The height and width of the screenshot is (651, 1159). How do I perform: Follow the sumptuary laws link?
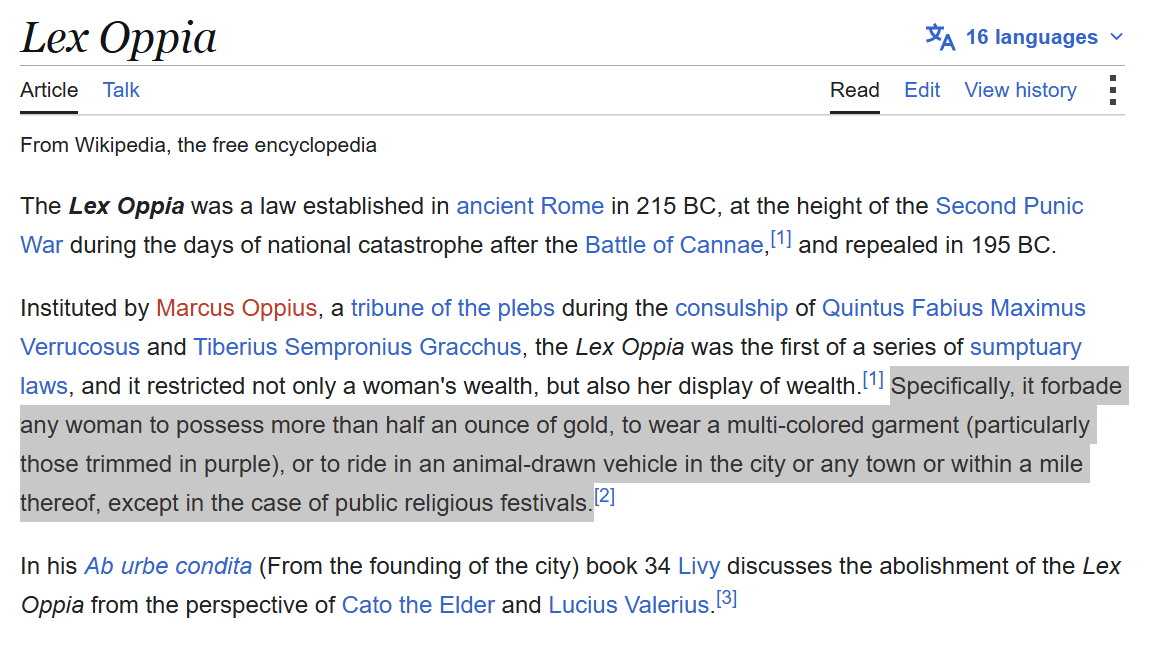point(1025,347)
